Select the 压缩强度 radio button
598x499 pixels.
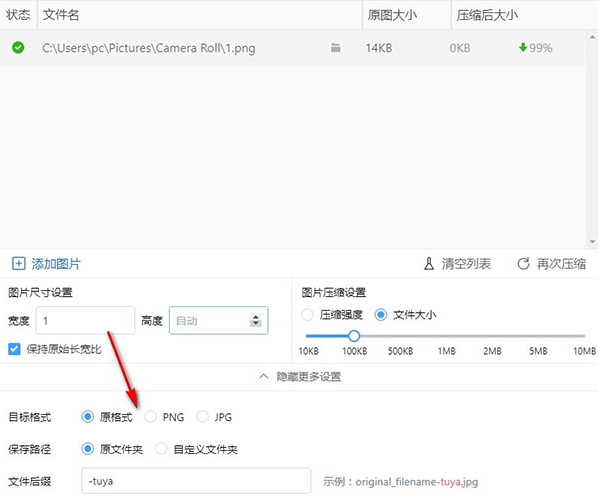pyautogui.click(x=307, y=315)
